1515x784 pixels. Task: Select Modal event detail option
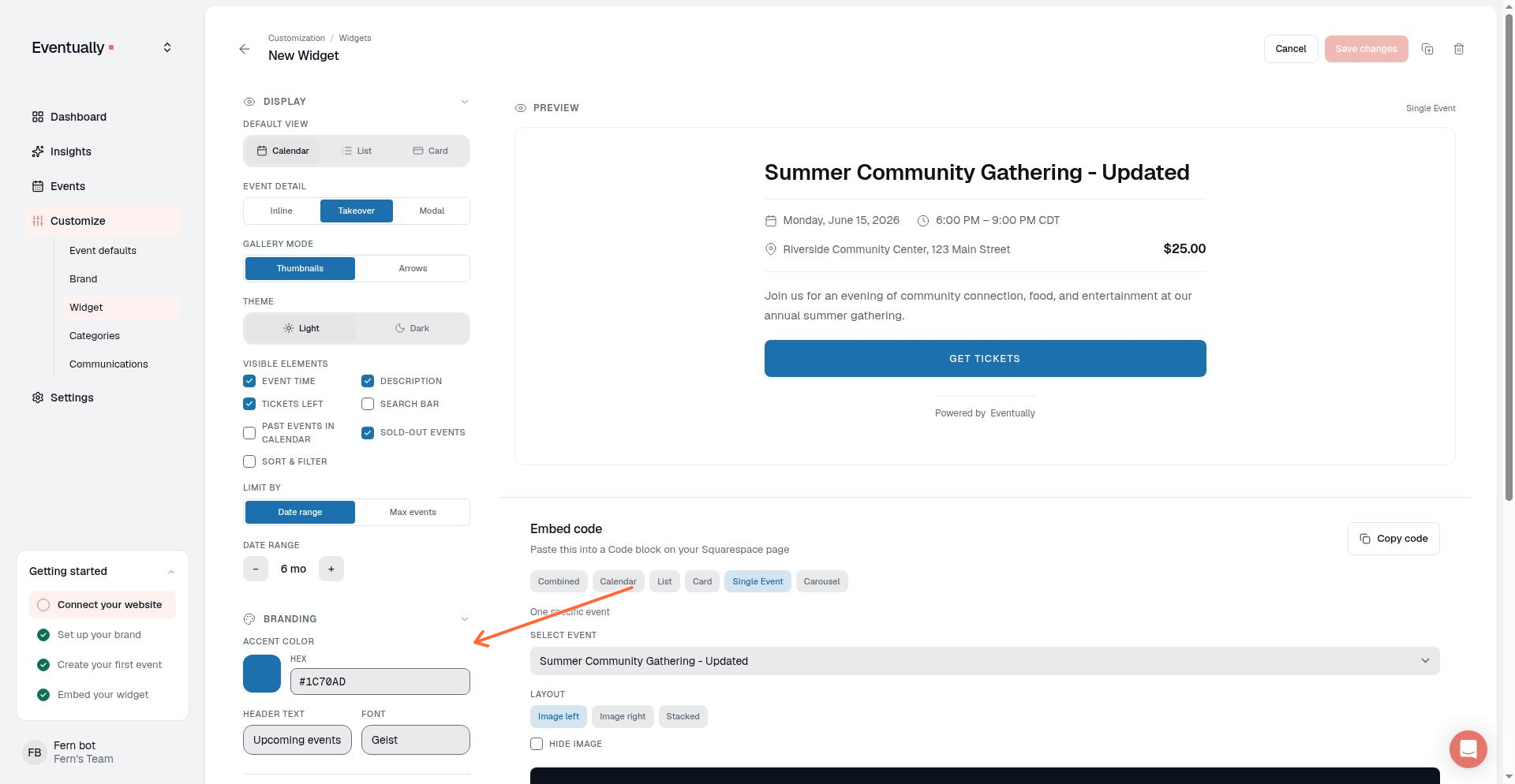[x=432, y=211]
